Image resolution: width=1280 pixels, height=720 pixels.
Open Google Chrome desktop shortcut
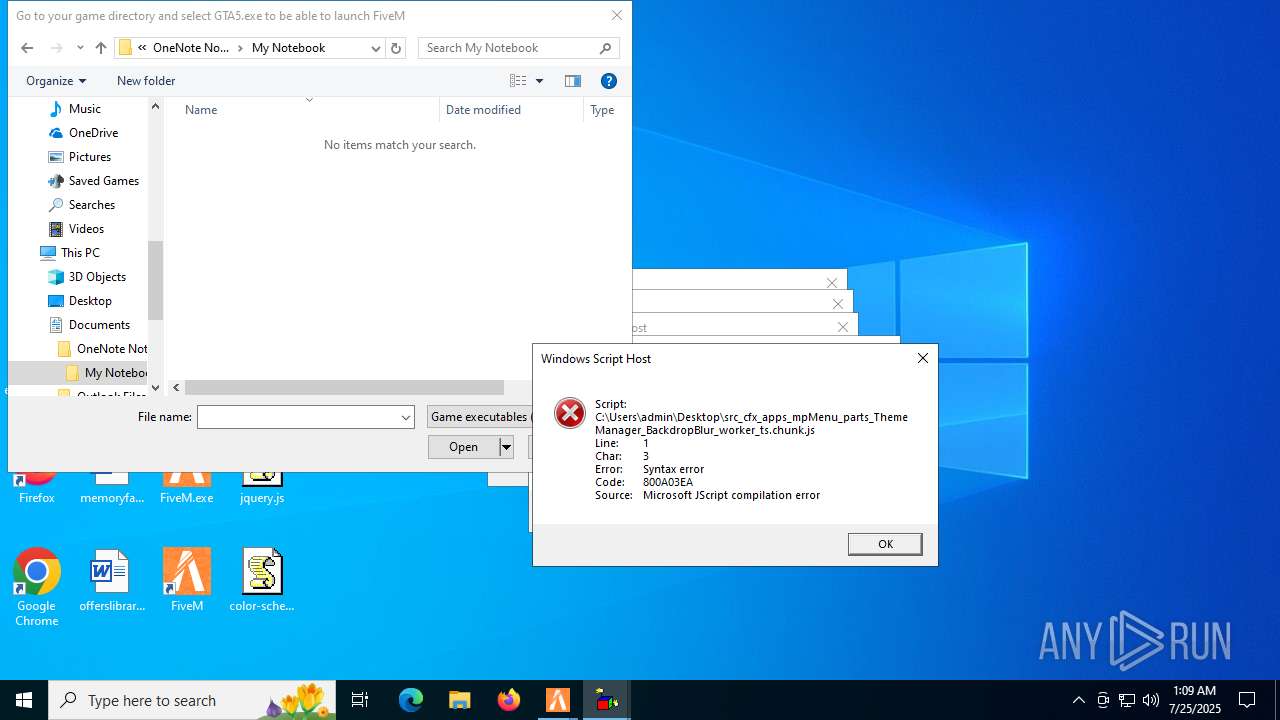coord(37,588)
